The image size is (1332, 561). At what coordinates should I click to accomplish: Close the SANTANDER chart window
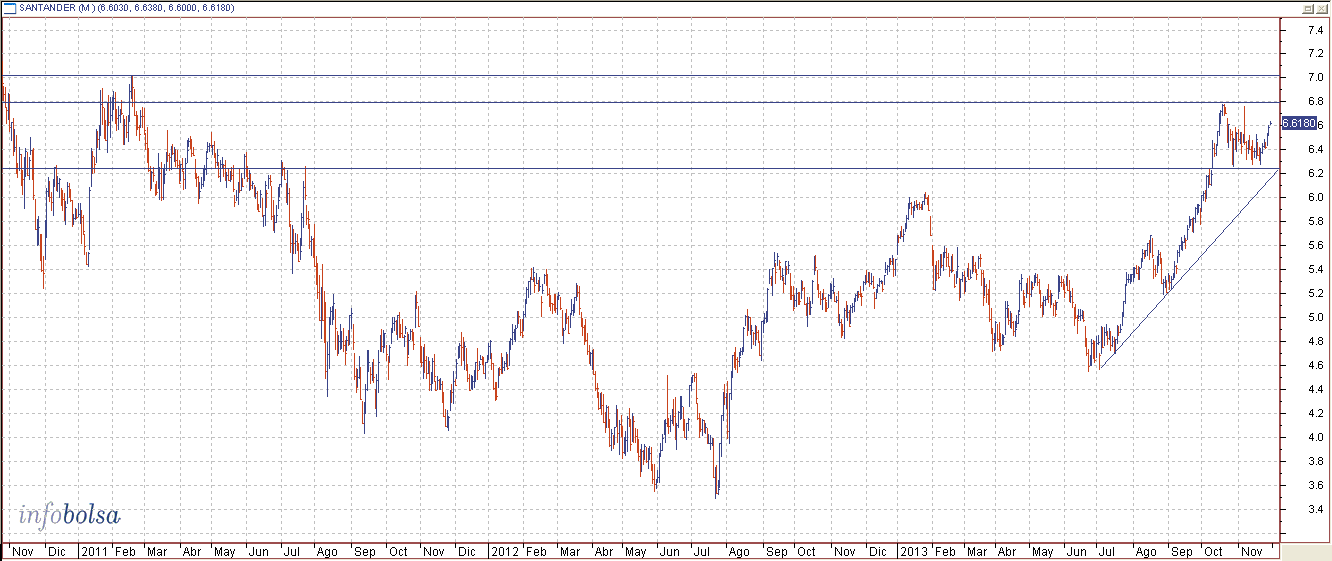coord(1321,8)
